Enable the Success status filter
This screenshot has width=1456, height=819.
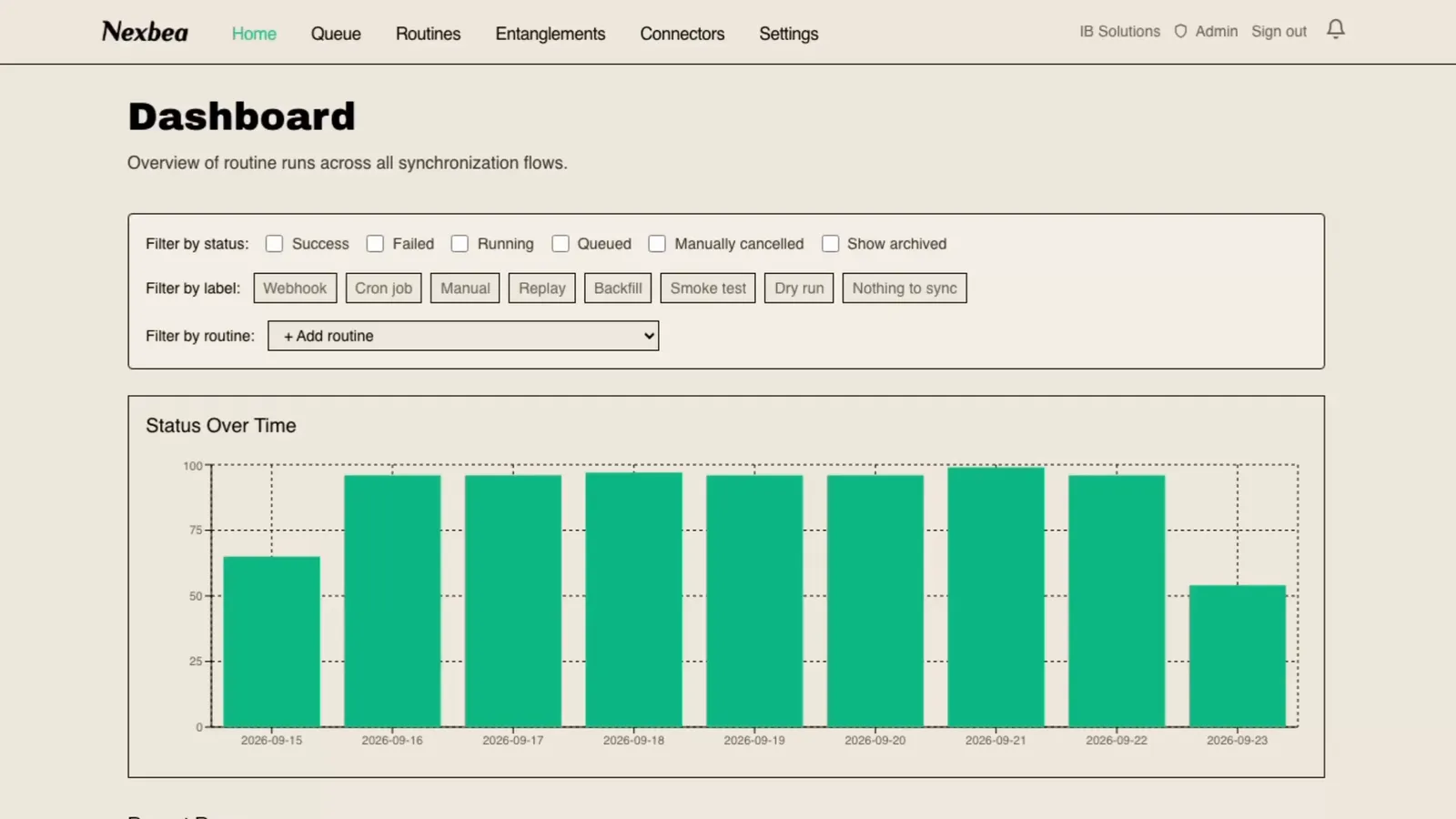click(274, 244)
